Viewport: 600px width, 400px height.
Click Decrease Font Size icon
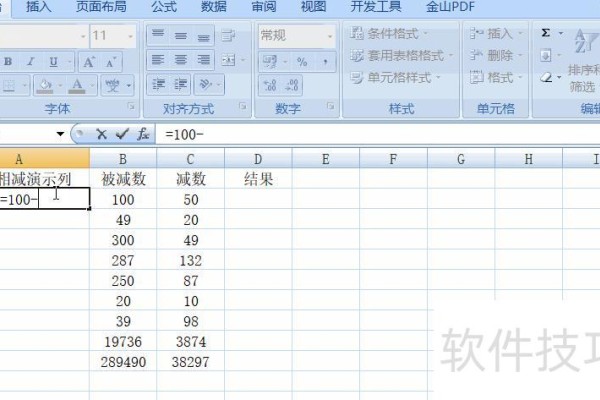click(111, 62)
